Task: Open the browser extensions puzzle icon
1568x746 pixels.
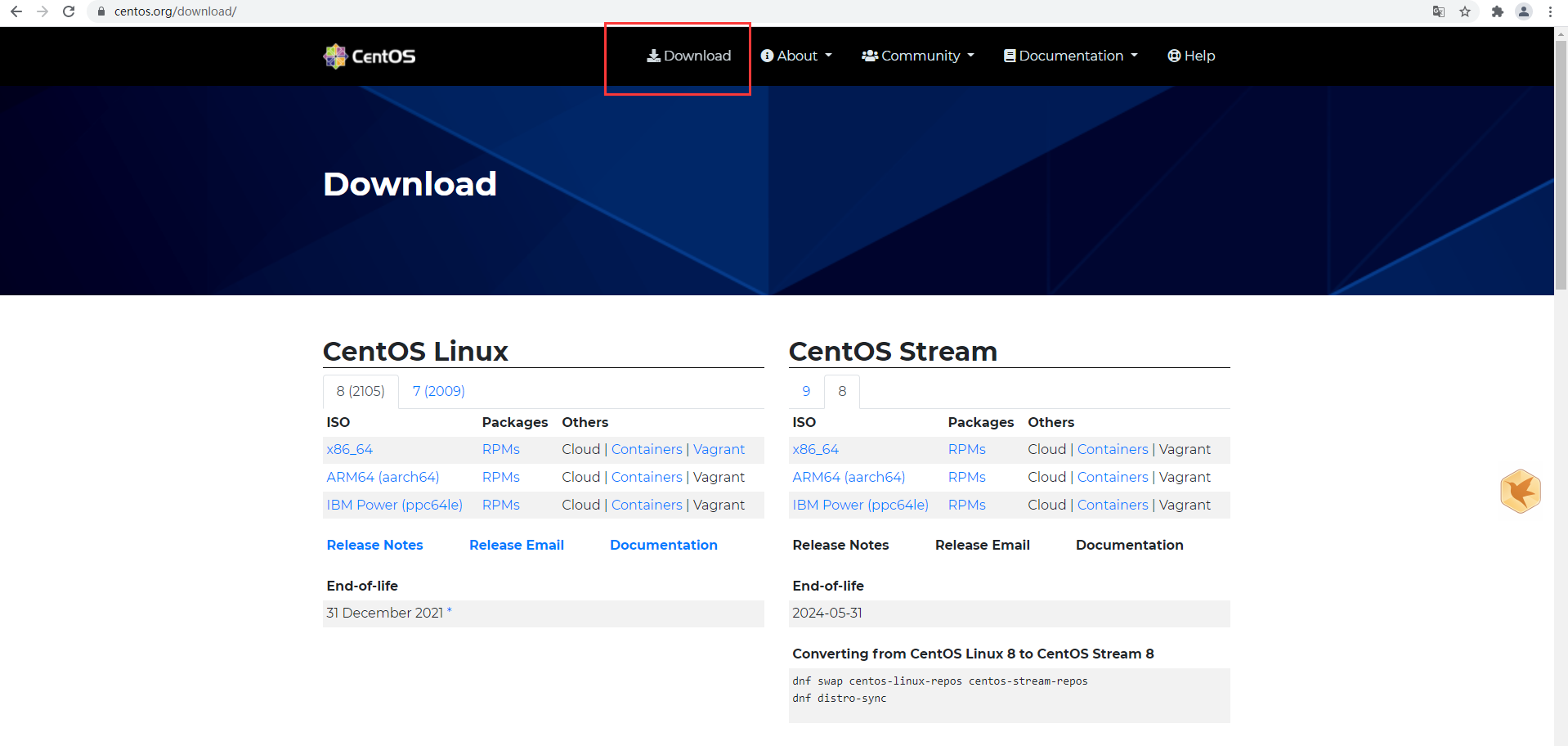Action: tap(1497, 11)
